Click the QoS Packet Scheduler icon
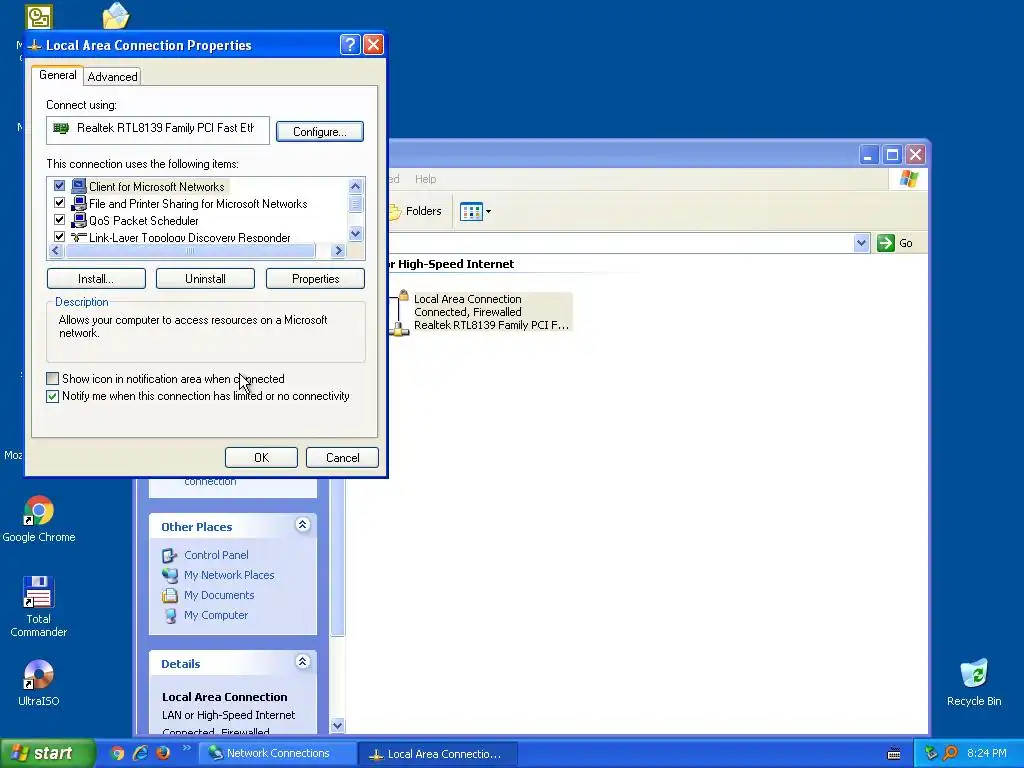Screen dimensions: 1024x768 pos(79,220)
